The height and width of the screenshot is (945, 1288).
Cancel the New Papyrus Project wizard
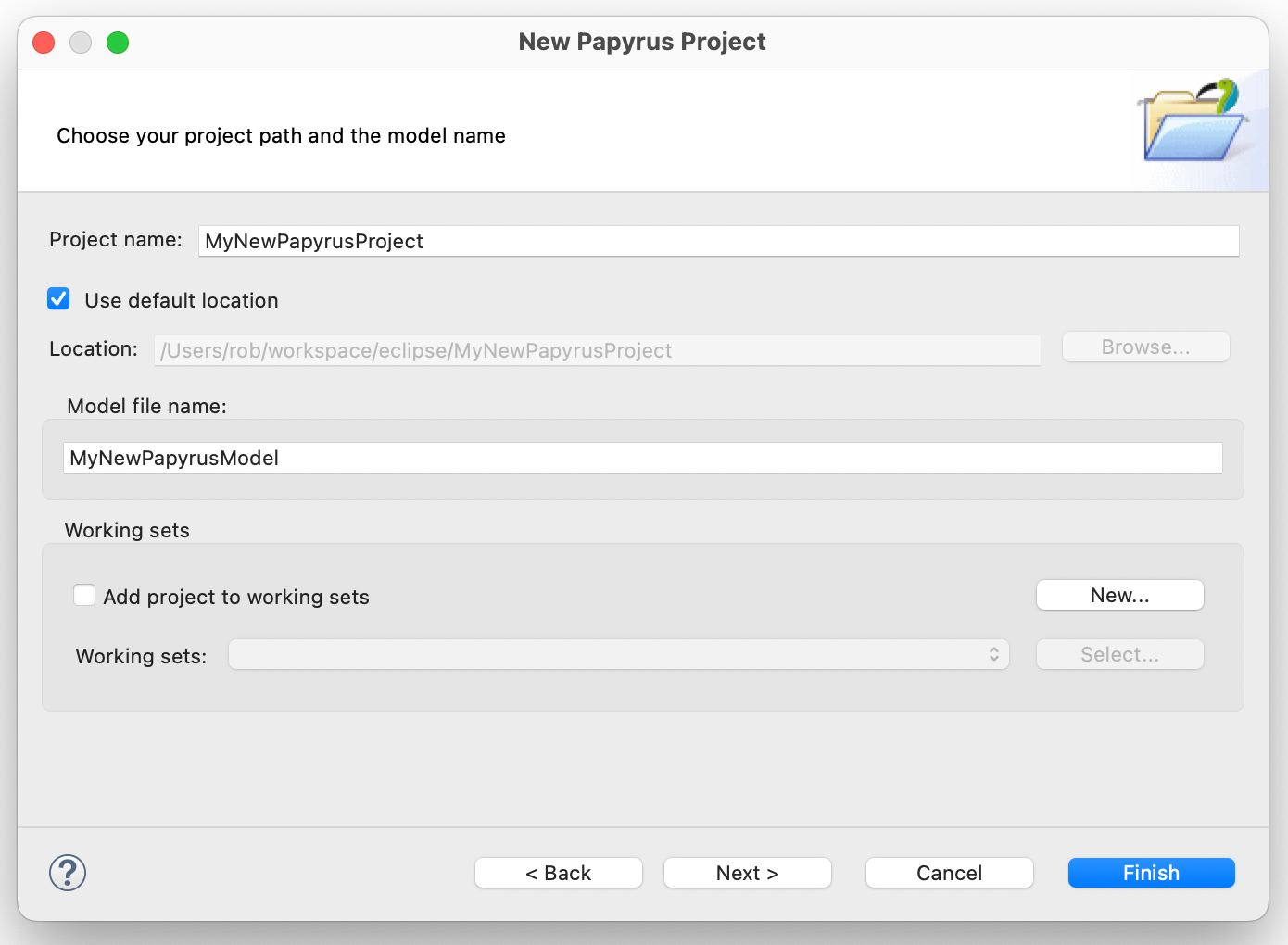(949, 873)
